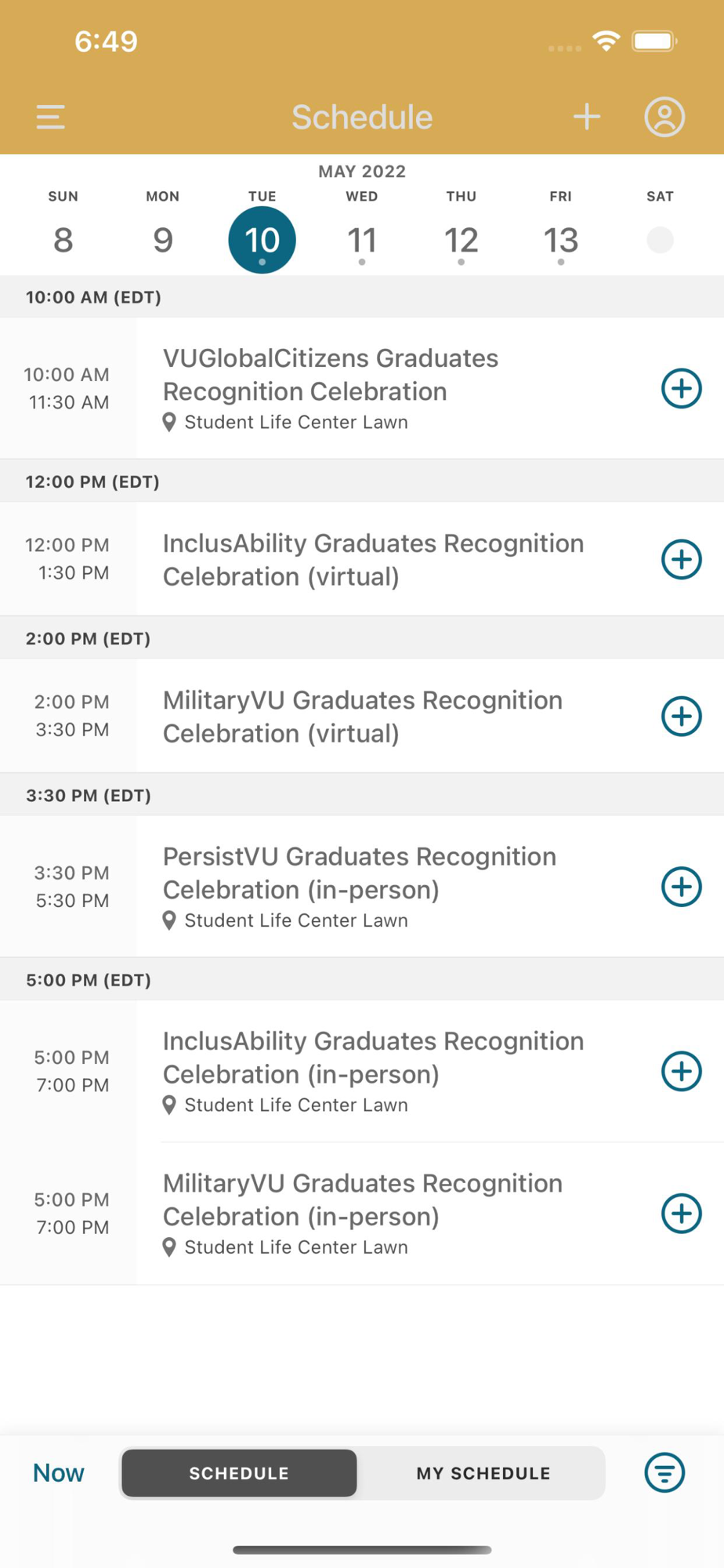
Task: Open PersistVU Graduates Recognition Celebration event
Action: click(360, 873)
